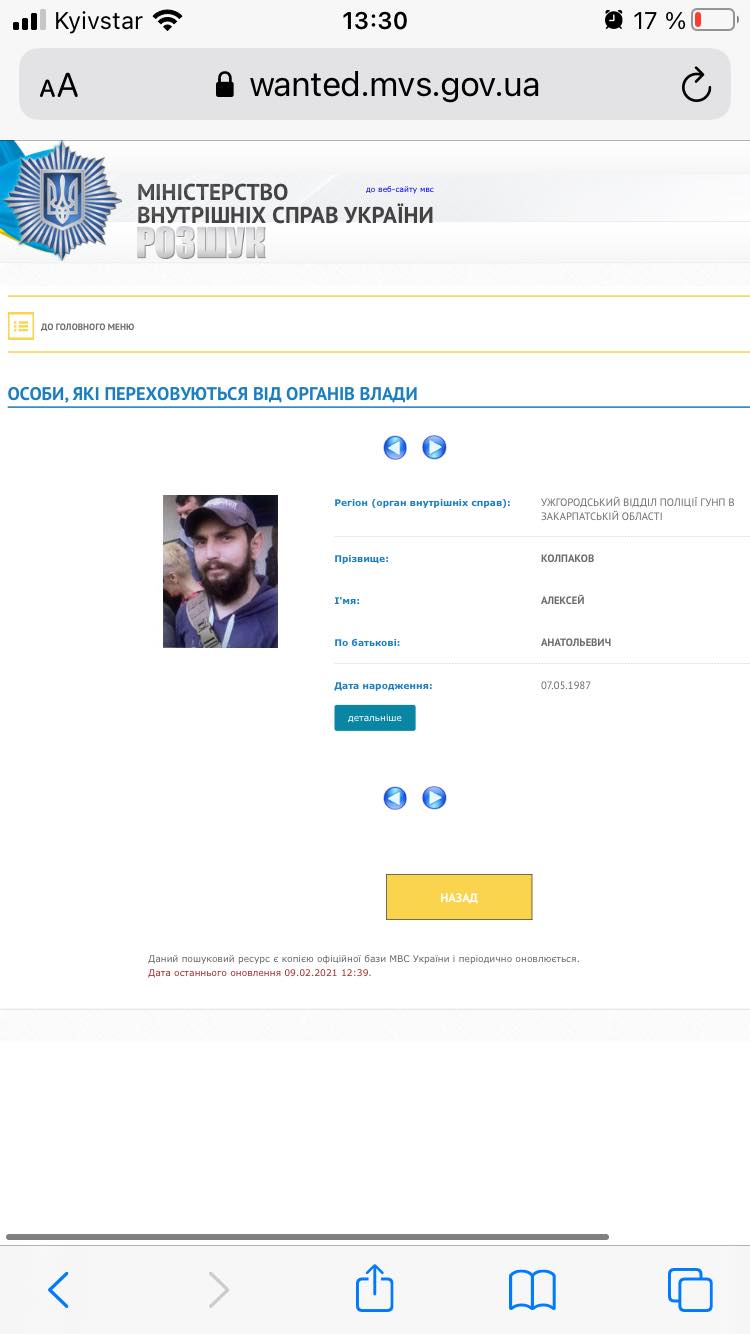The height and width of the screenshot is (1334, 750).
Task: Open Safari bookmarks book icon
Action: [x=532, y=1290]
